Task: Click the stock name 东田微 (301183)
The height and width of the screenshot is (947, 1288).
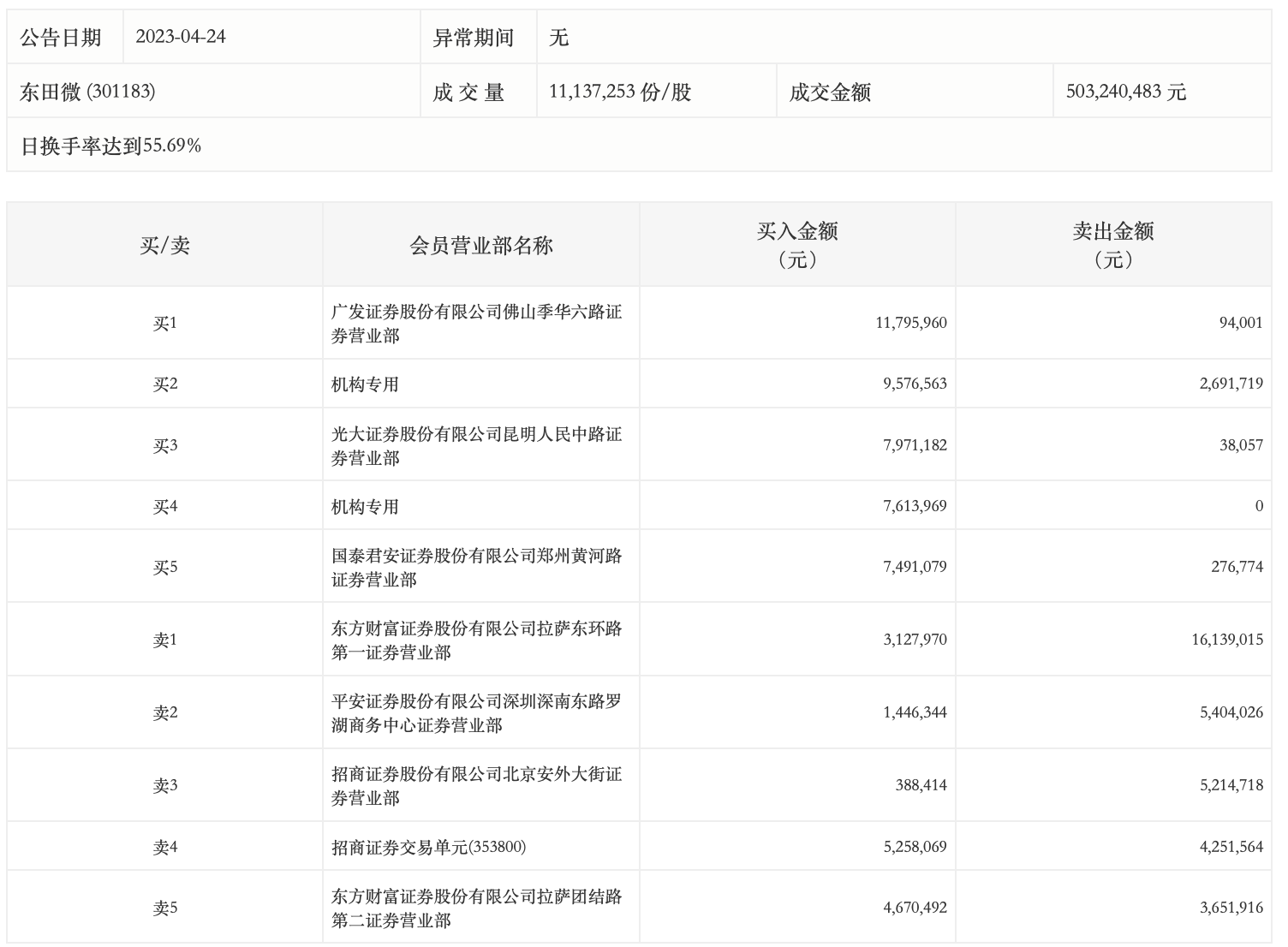Action: tap(87, 92)
